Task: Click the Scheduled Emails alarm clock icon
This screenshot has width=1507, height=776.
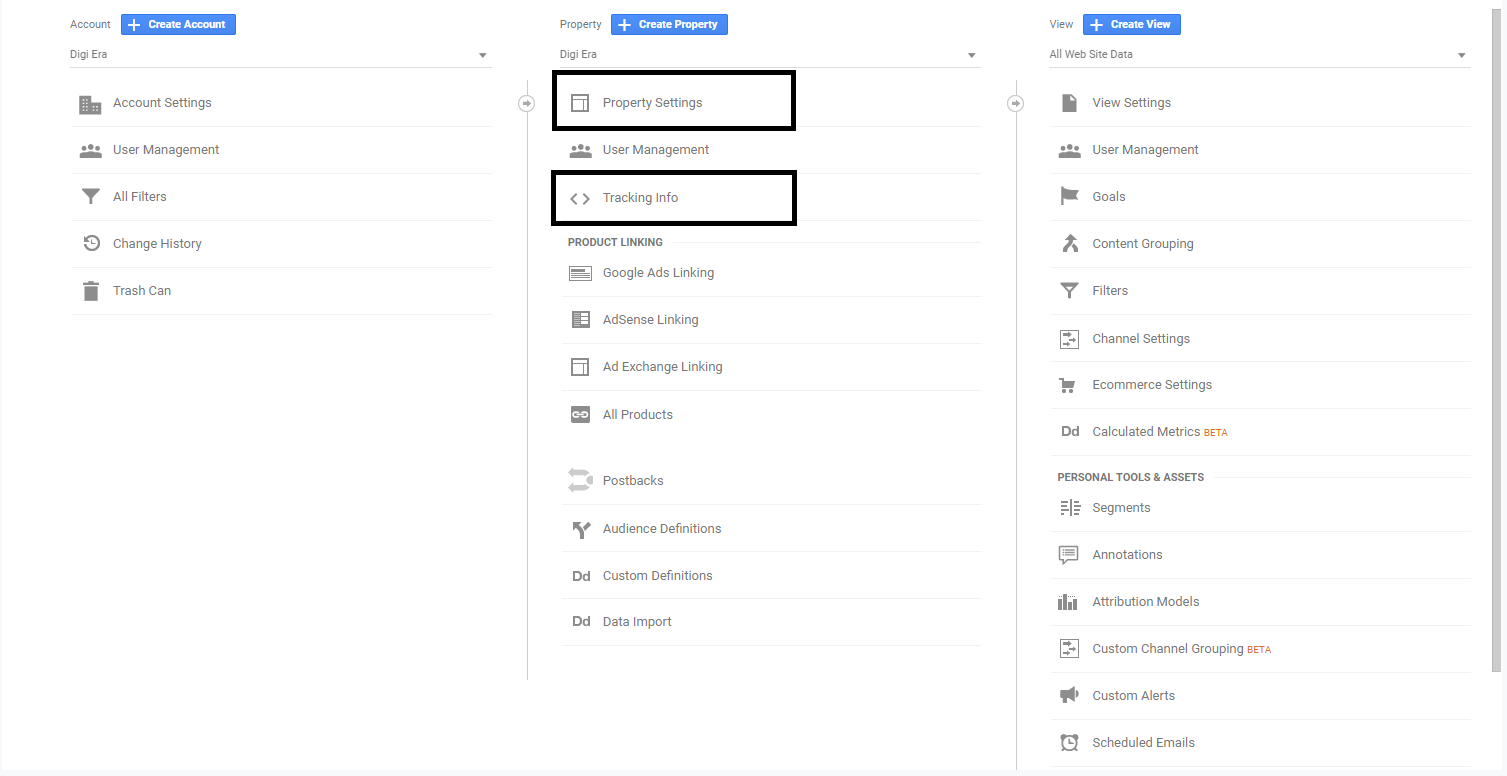Action: 1069,743
